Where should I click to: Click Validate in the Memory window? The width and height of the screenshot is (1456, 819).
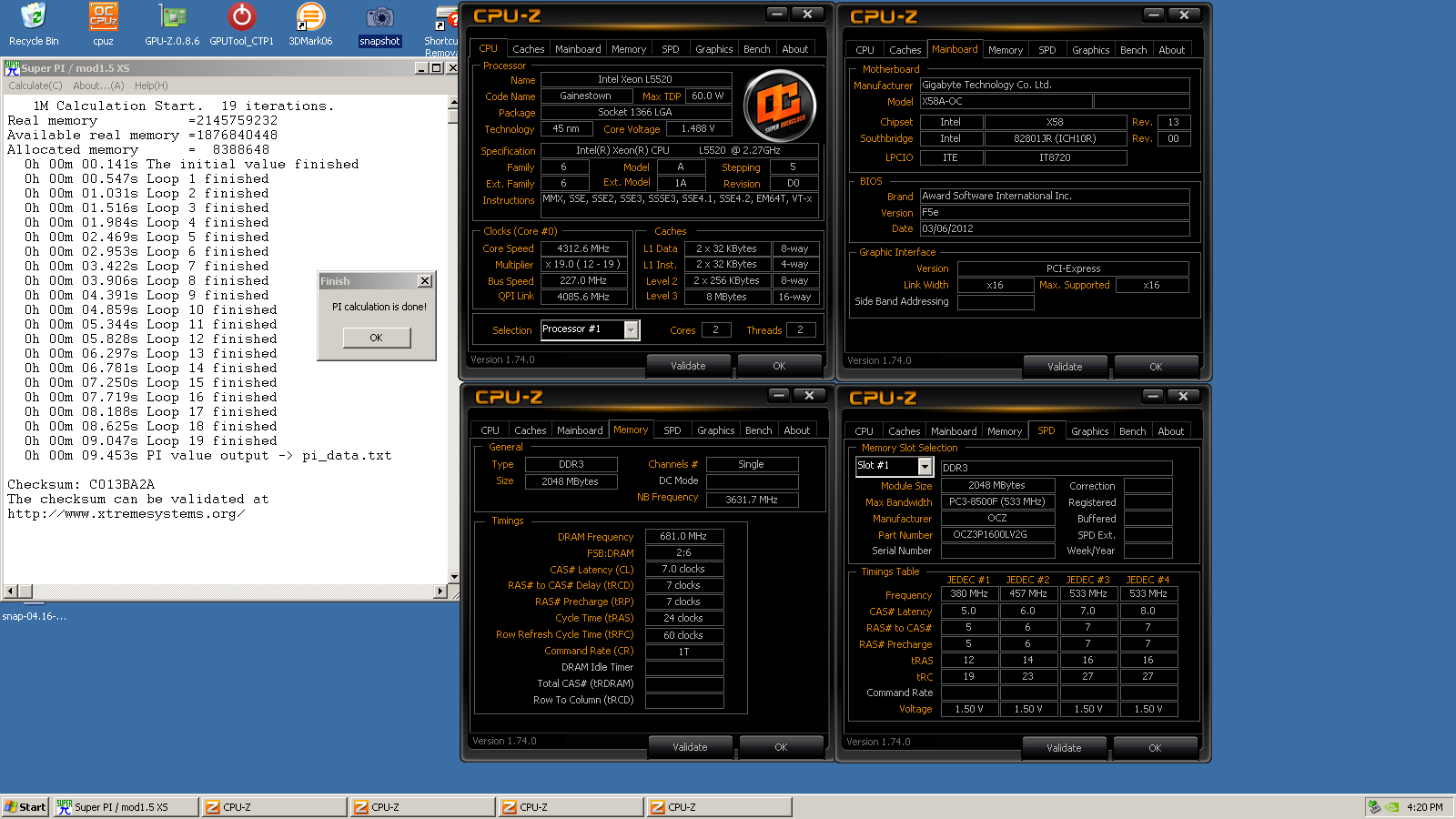pyautogui.click(x=690, y=747)
